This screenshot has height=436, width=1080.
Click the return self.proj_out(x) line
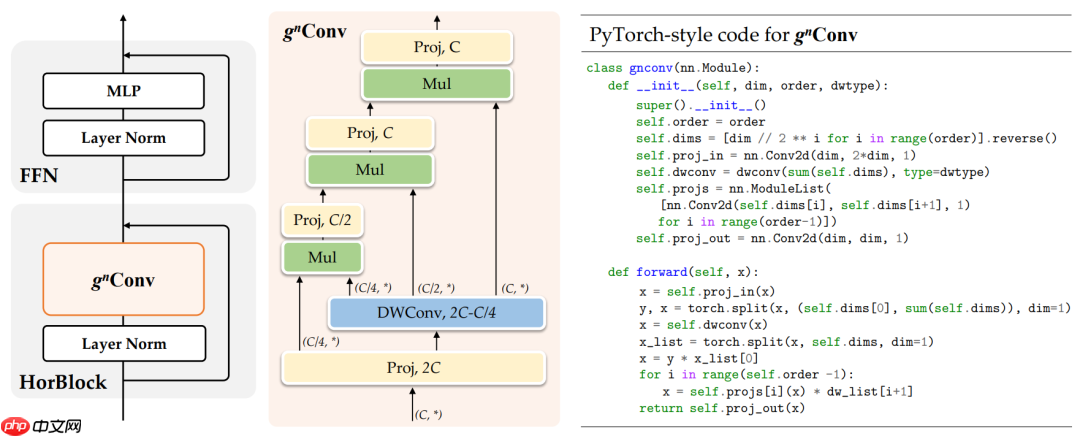pyautogui.click(x=722, y=408)
